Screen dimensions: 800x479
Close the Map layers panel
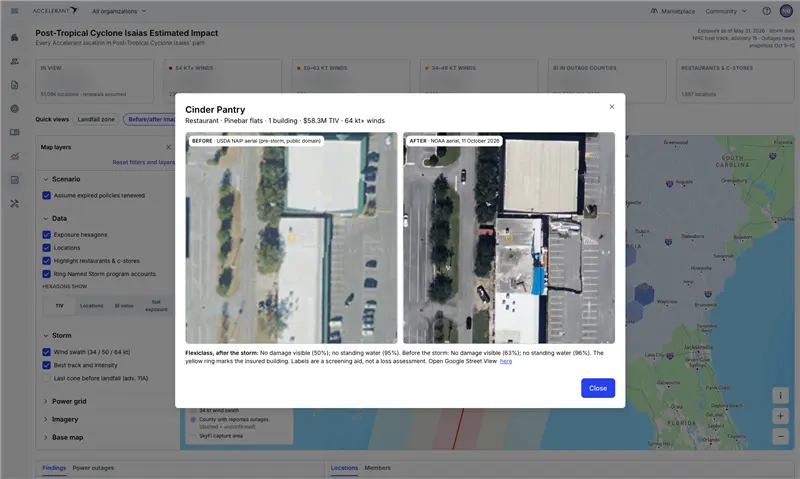(168, 147)
